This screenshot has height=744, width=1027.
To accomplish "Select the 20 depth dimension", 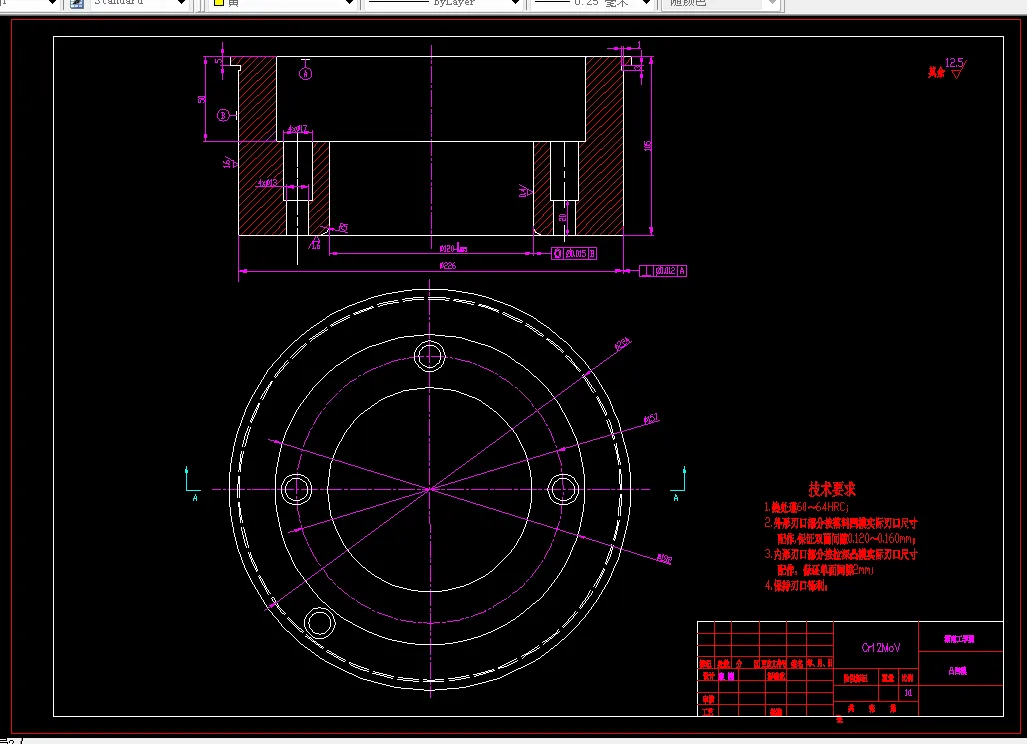I will [x=562, y=217].
